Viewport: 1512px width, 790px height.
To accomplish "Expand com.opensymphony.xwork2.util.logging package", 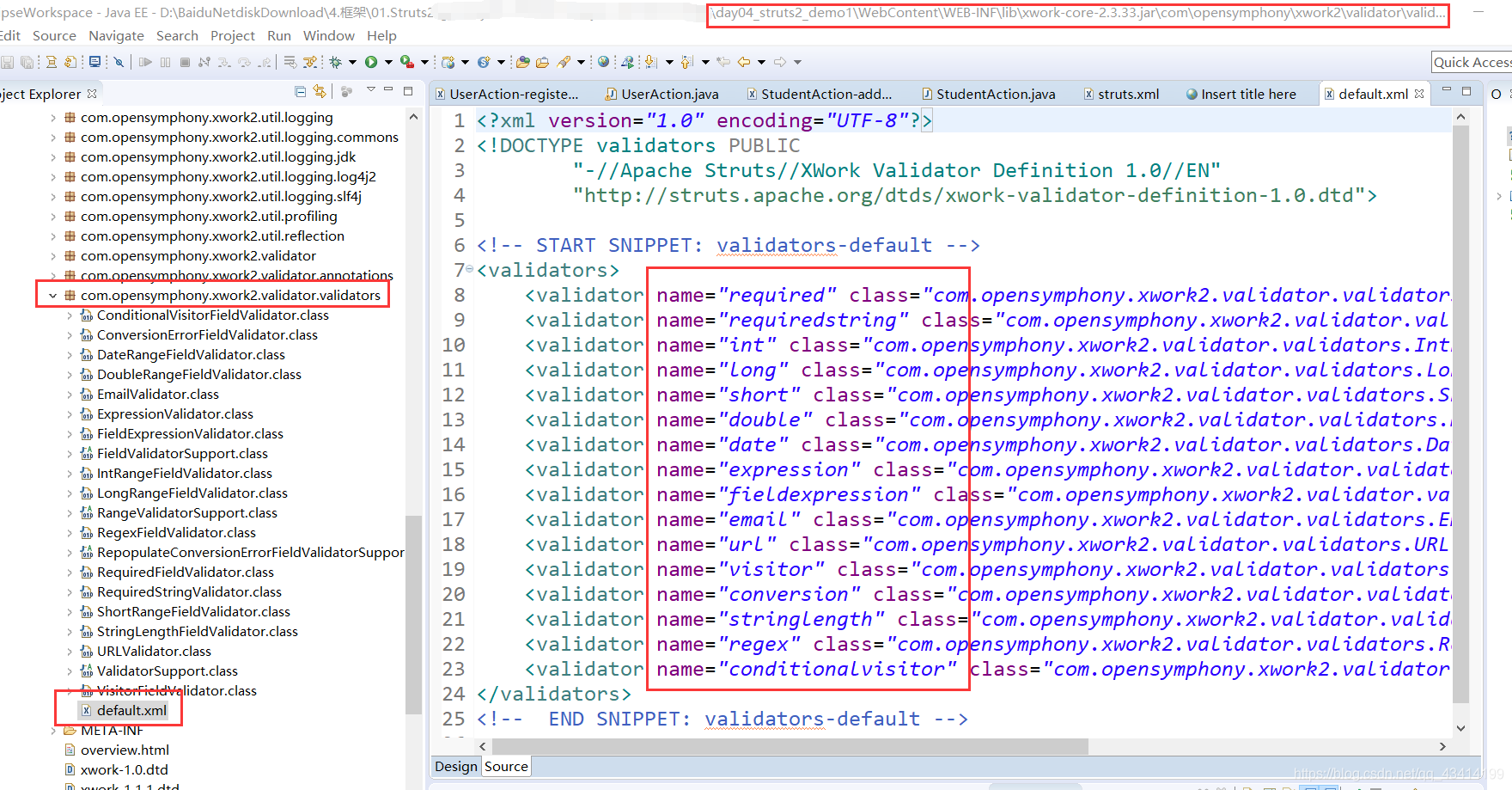I will (53, 117).
